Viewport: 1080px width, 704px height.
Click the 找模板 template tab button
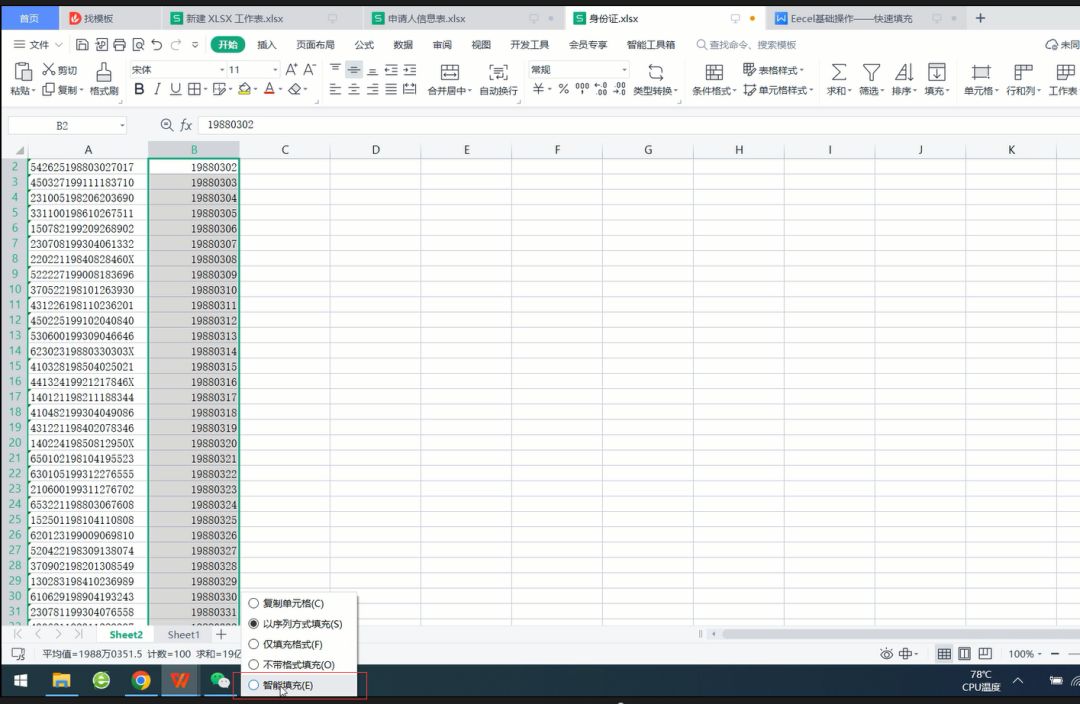pos(98,19)
